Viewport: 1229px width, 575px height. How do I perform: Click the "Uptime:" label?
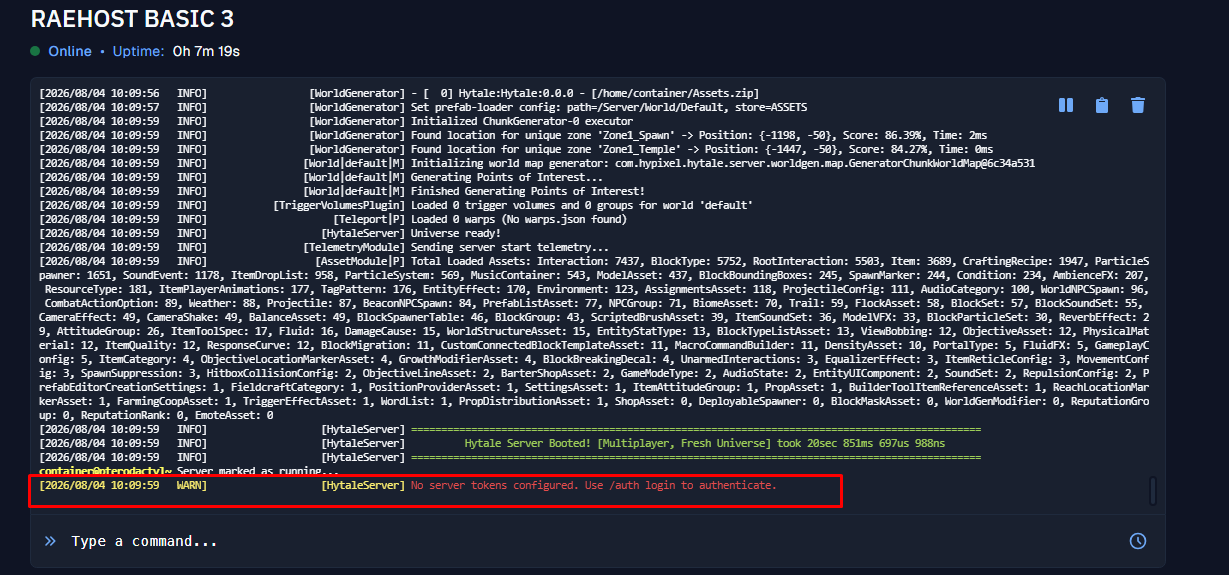(x=137, y=50)
